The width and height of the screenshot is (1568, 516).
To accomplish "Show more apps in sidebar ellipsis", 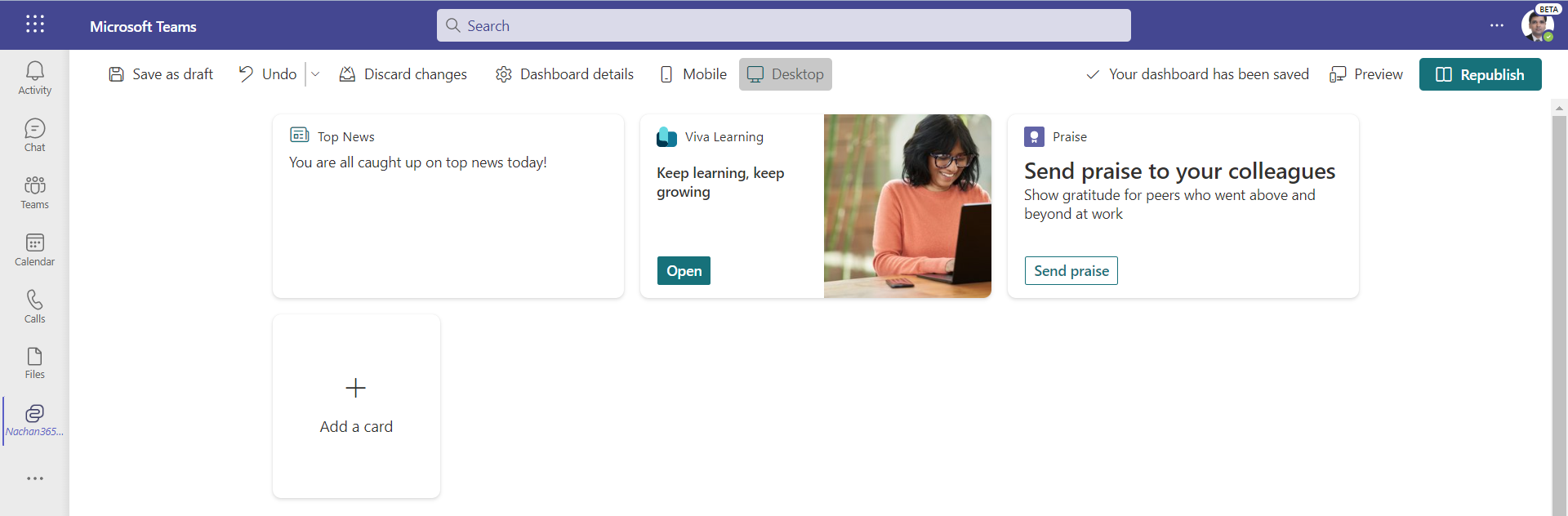I will [34, 478].
